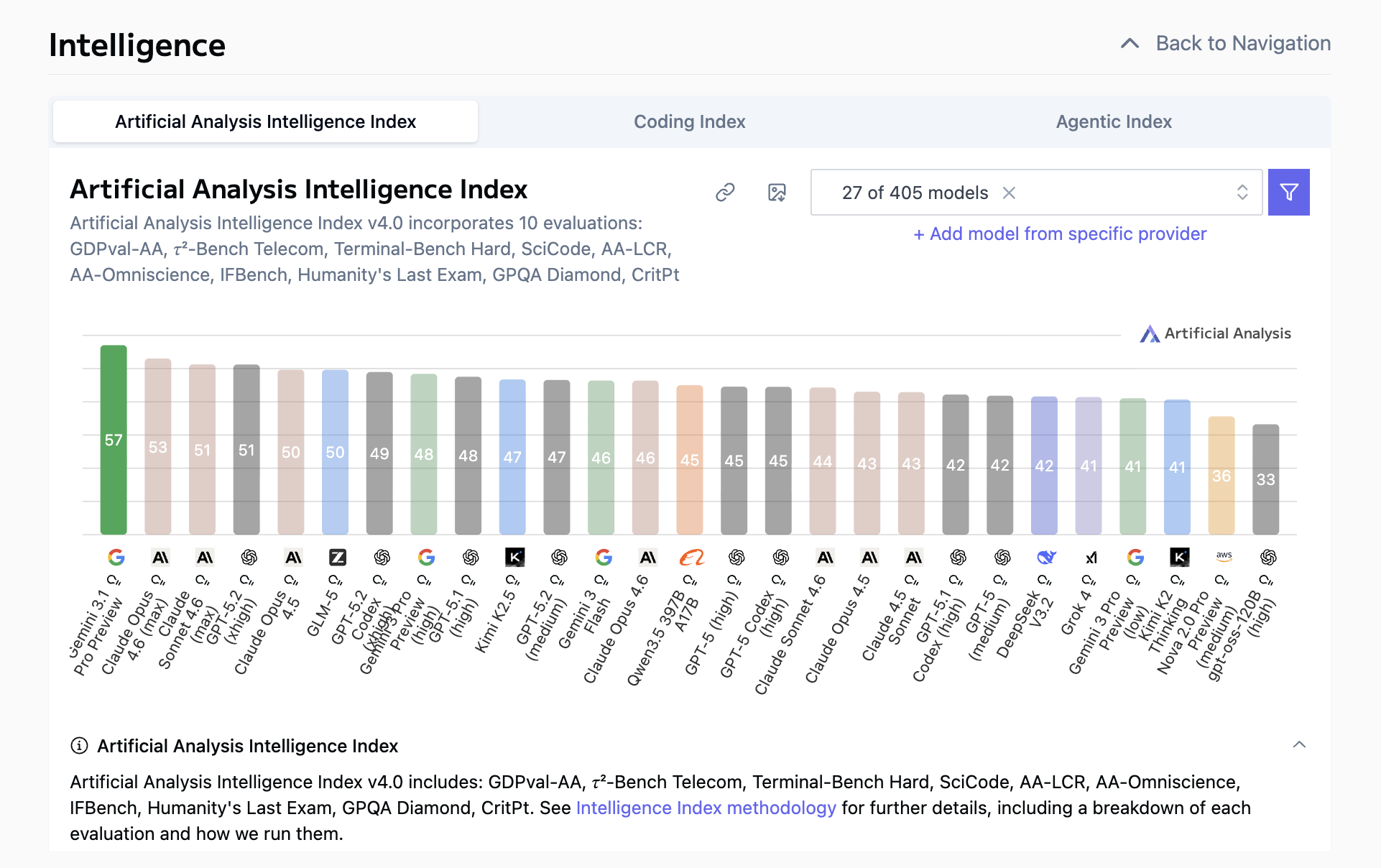The height and width of the screenshot is (868, 1381).
Task: Collapse the Intelligence Index description section
Action: [x=1299, y=744]
